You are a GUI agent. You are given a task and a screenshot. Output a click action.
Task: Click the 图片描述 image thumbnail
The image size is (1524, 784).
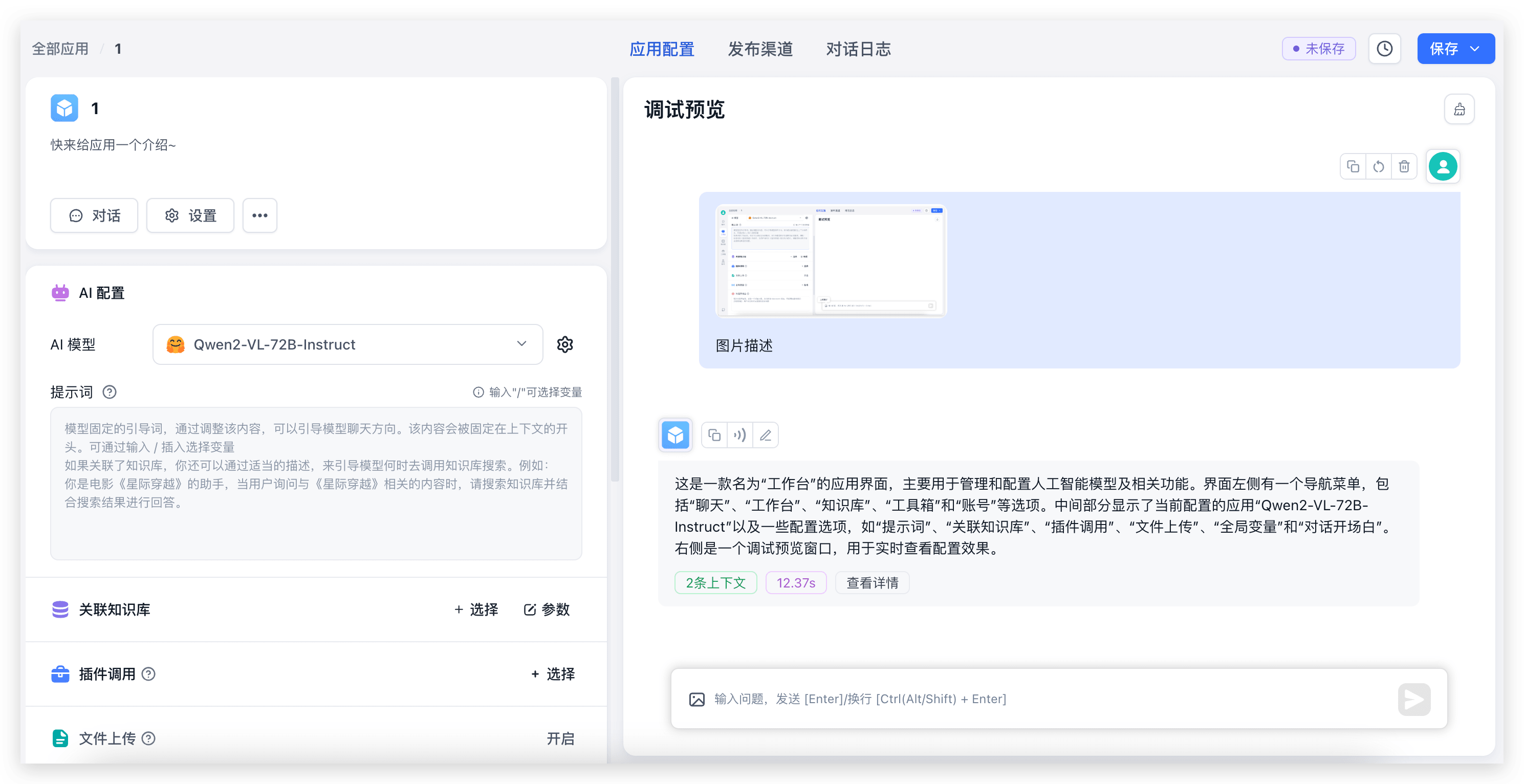pos(831,260)
